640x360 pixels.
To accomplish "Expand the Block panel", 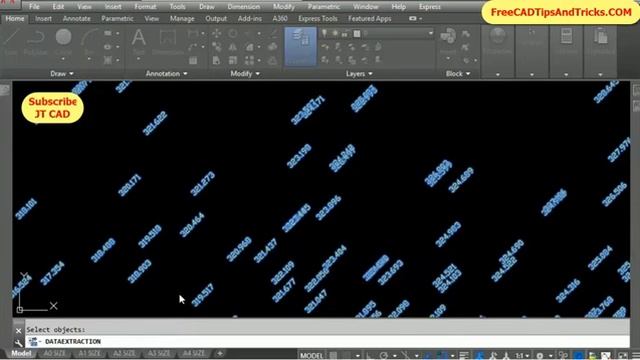I will click(458, 73).
